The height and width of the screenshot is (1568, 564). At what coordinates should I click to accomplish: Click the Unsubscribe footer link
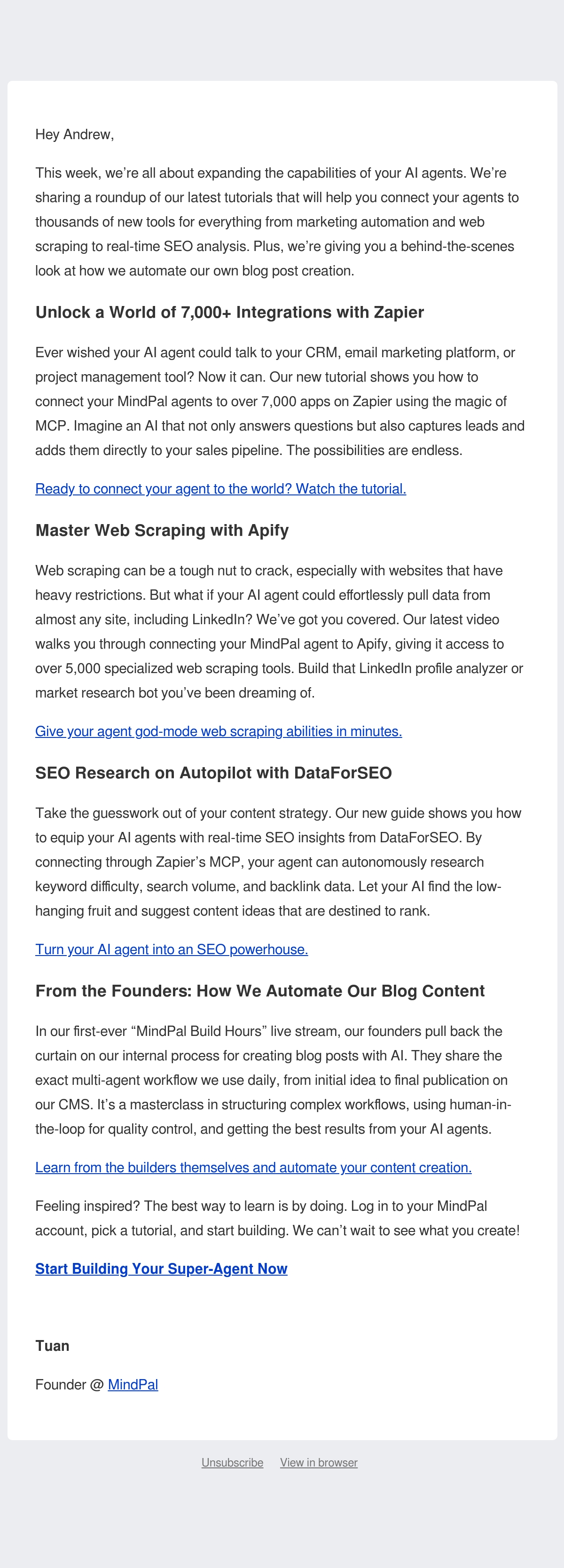232,1462
